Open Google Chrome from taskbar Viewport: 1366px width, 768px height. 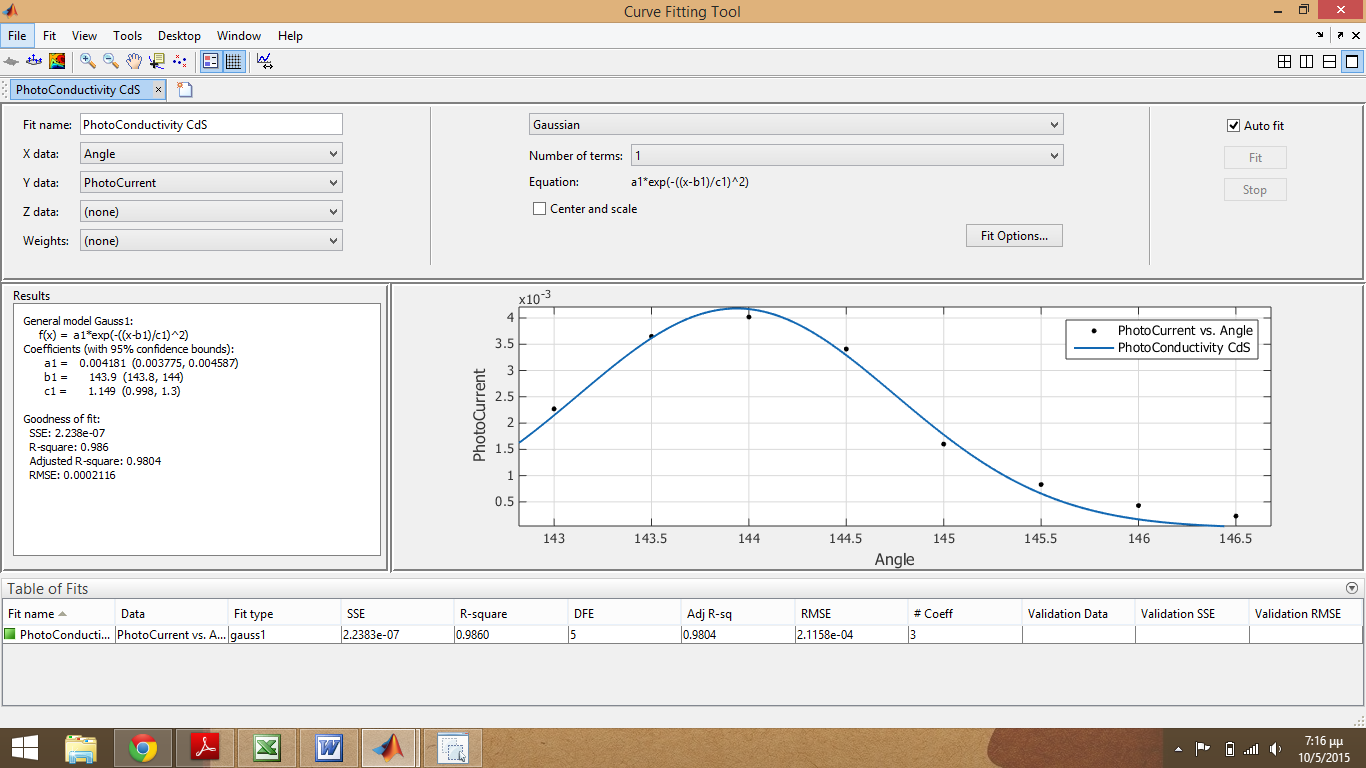coord(143,748)
